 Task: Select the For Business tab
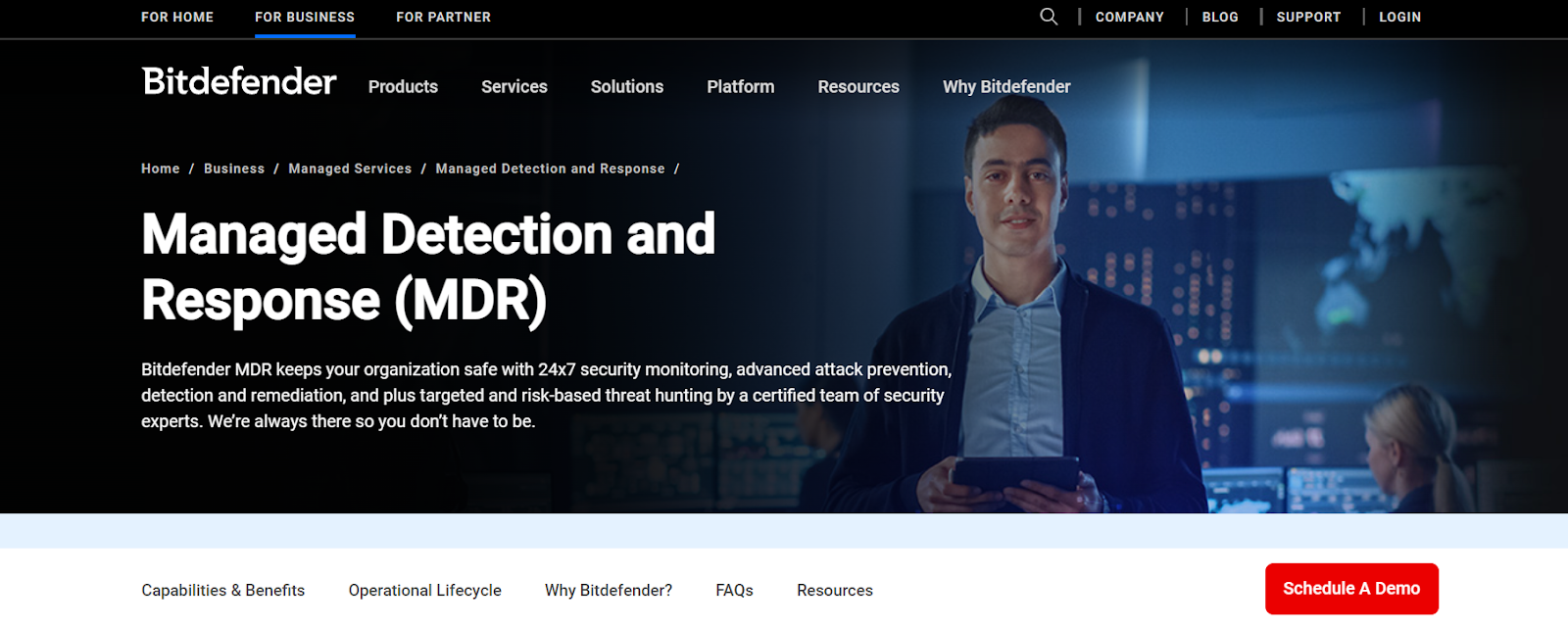[x=305, y=17]
